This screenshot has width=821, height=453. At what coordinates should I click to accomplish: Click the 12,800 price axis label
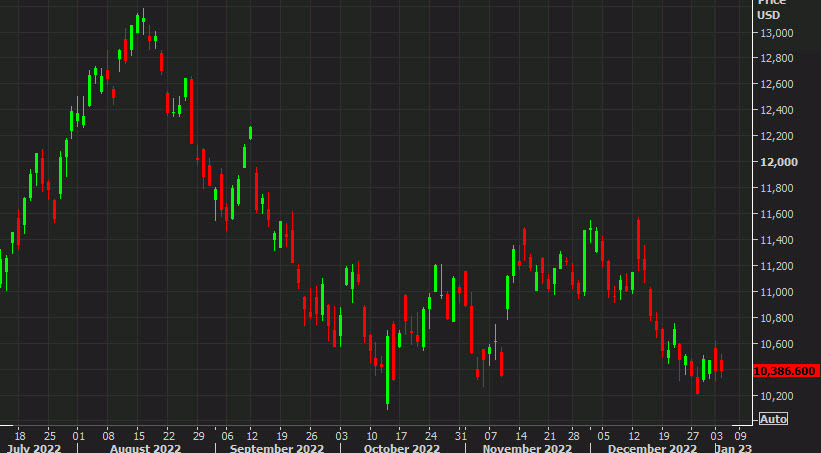pos(776,58)
